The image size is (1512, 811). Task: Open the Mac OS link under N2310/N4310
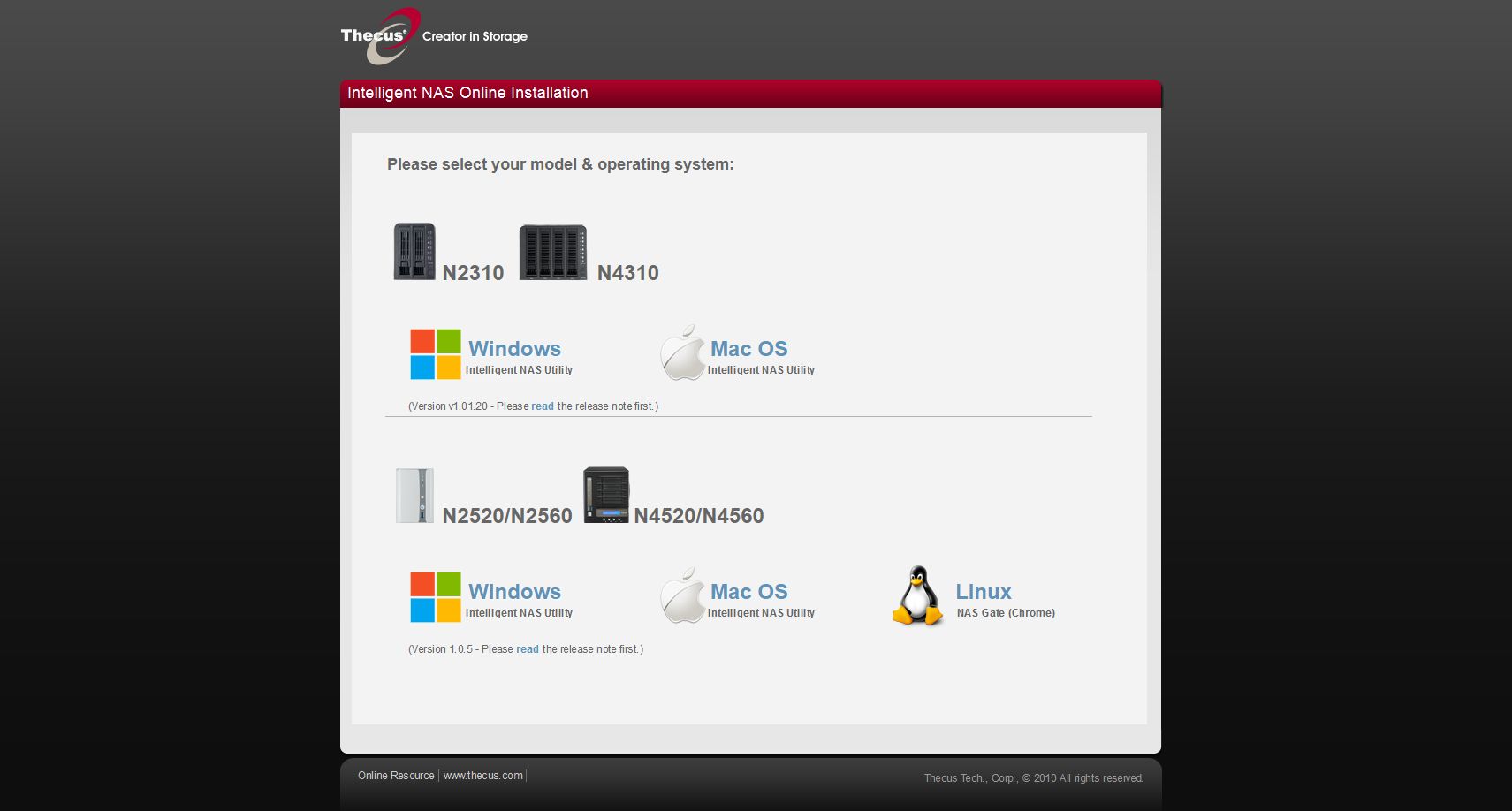[x=749, y=349]
